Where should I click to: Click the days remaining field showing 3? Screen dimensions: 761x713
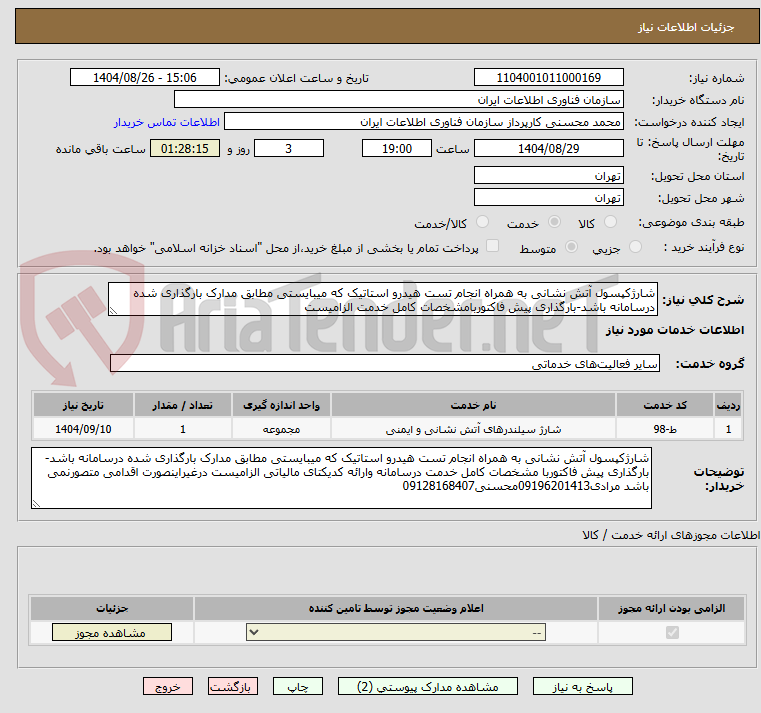coord(289,149)
